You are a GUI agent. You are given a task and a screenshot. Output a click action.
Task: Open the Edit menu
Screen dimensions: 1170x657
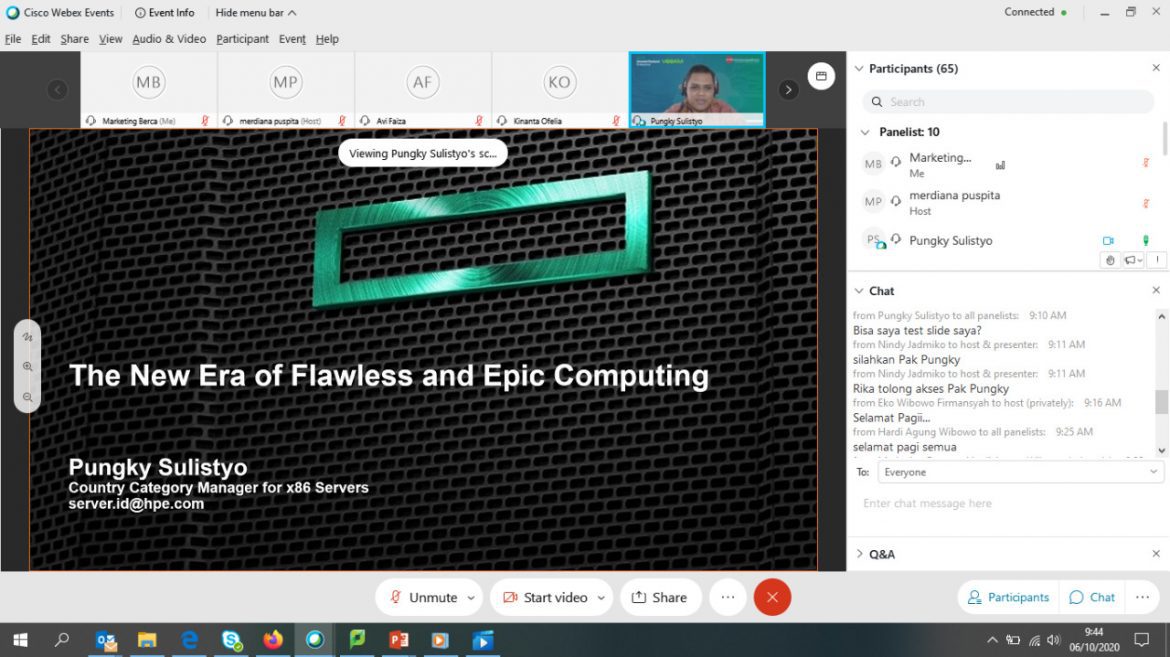pos(40,39)
